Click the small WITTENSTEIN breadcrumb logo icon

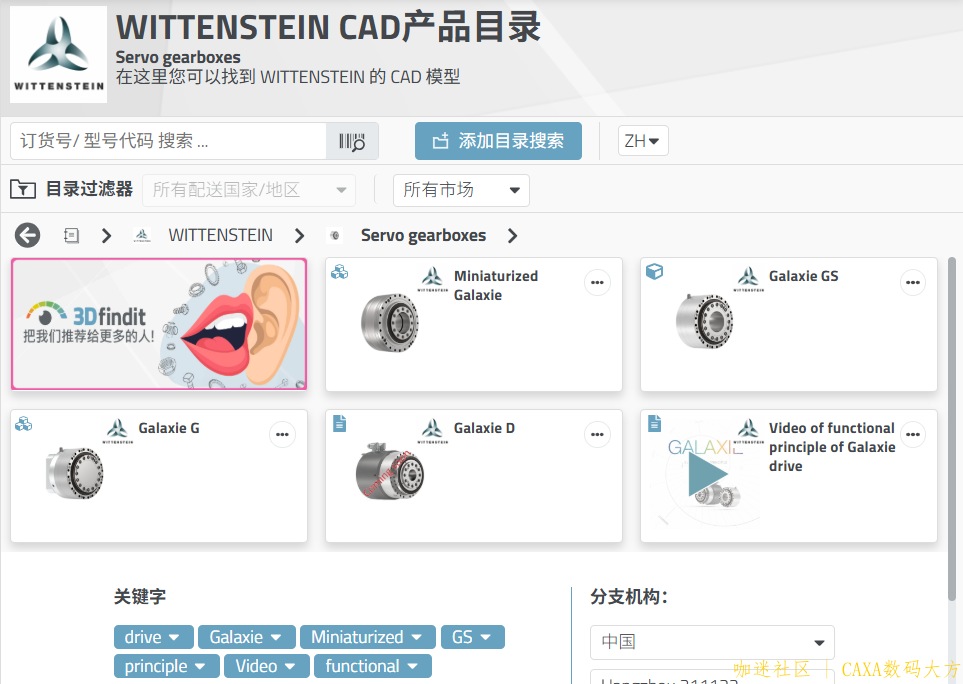142,235
